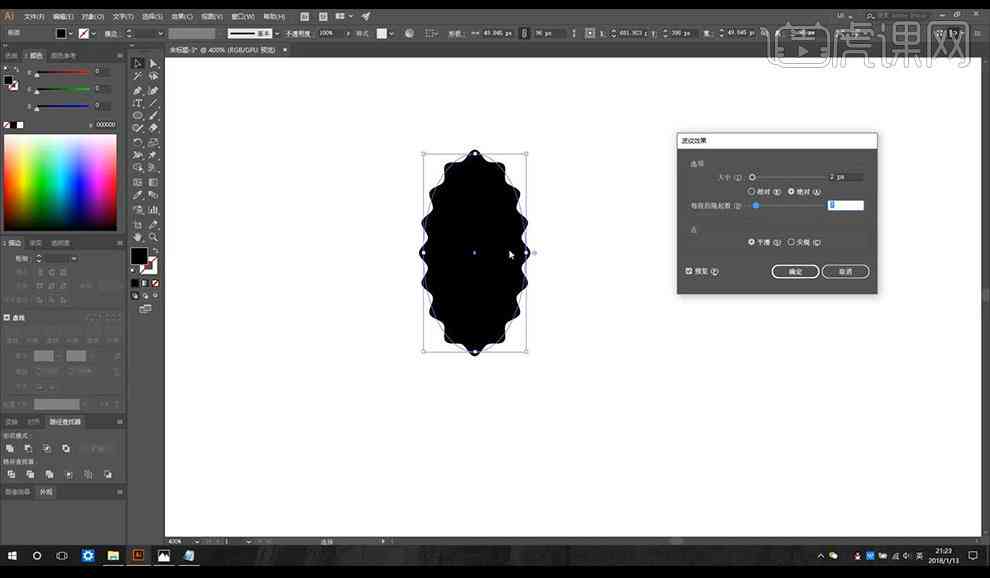
Task: Select the Zoom magnifier tool
Action: [x=153, y=237]
